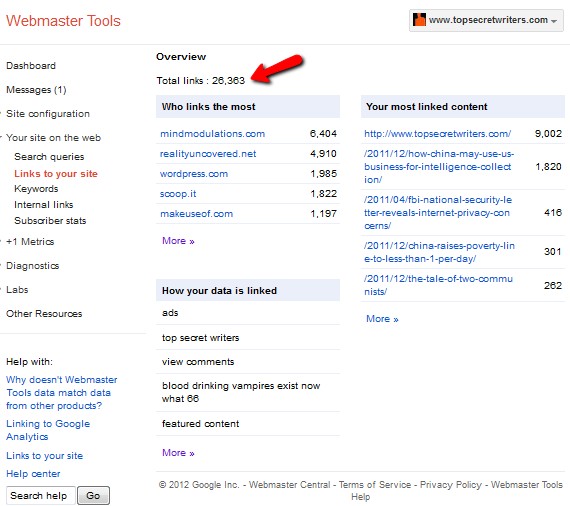Open the makeuseof.com link

coord(196,214)
